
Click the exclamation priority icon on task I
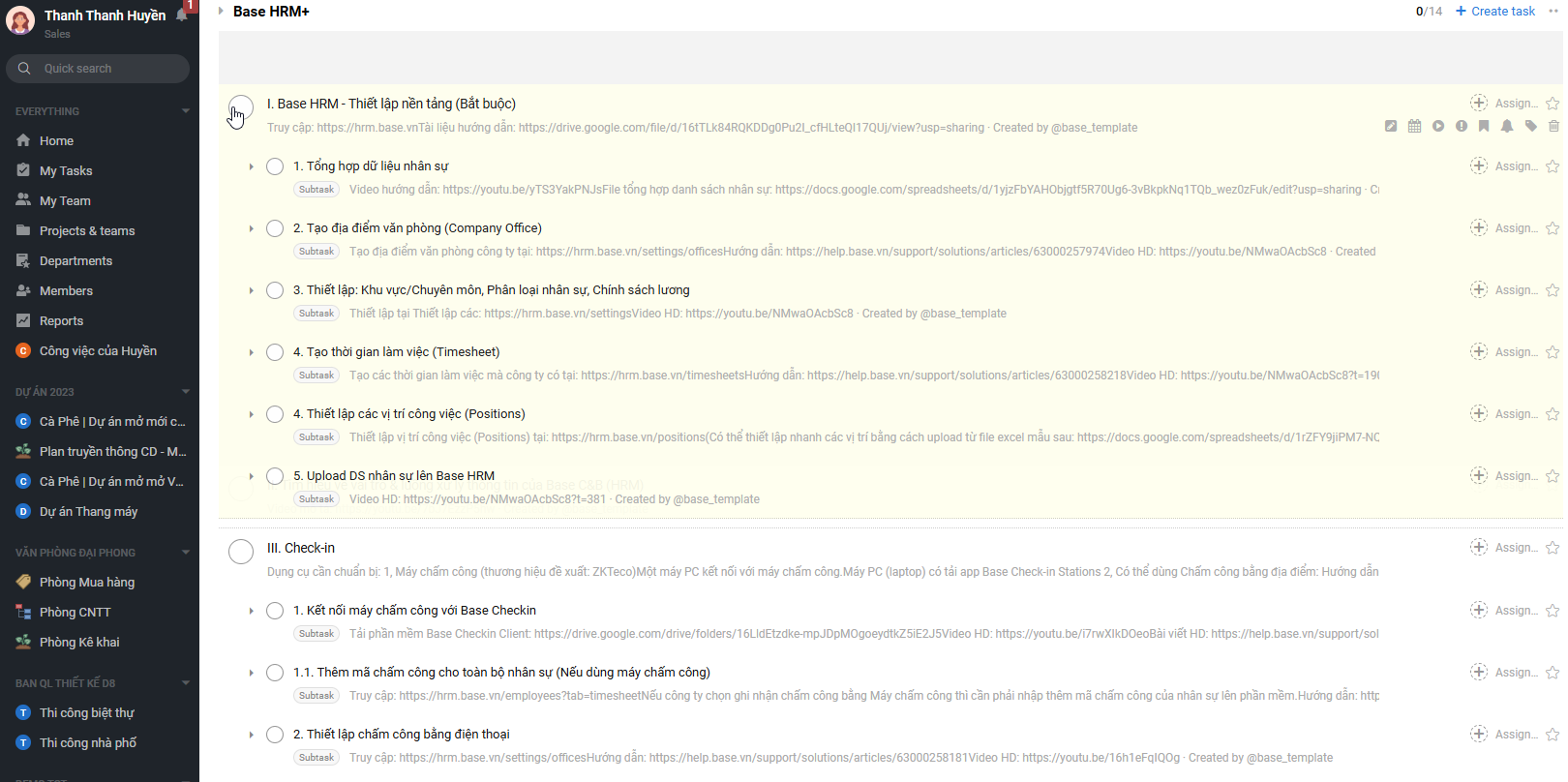1462,126
